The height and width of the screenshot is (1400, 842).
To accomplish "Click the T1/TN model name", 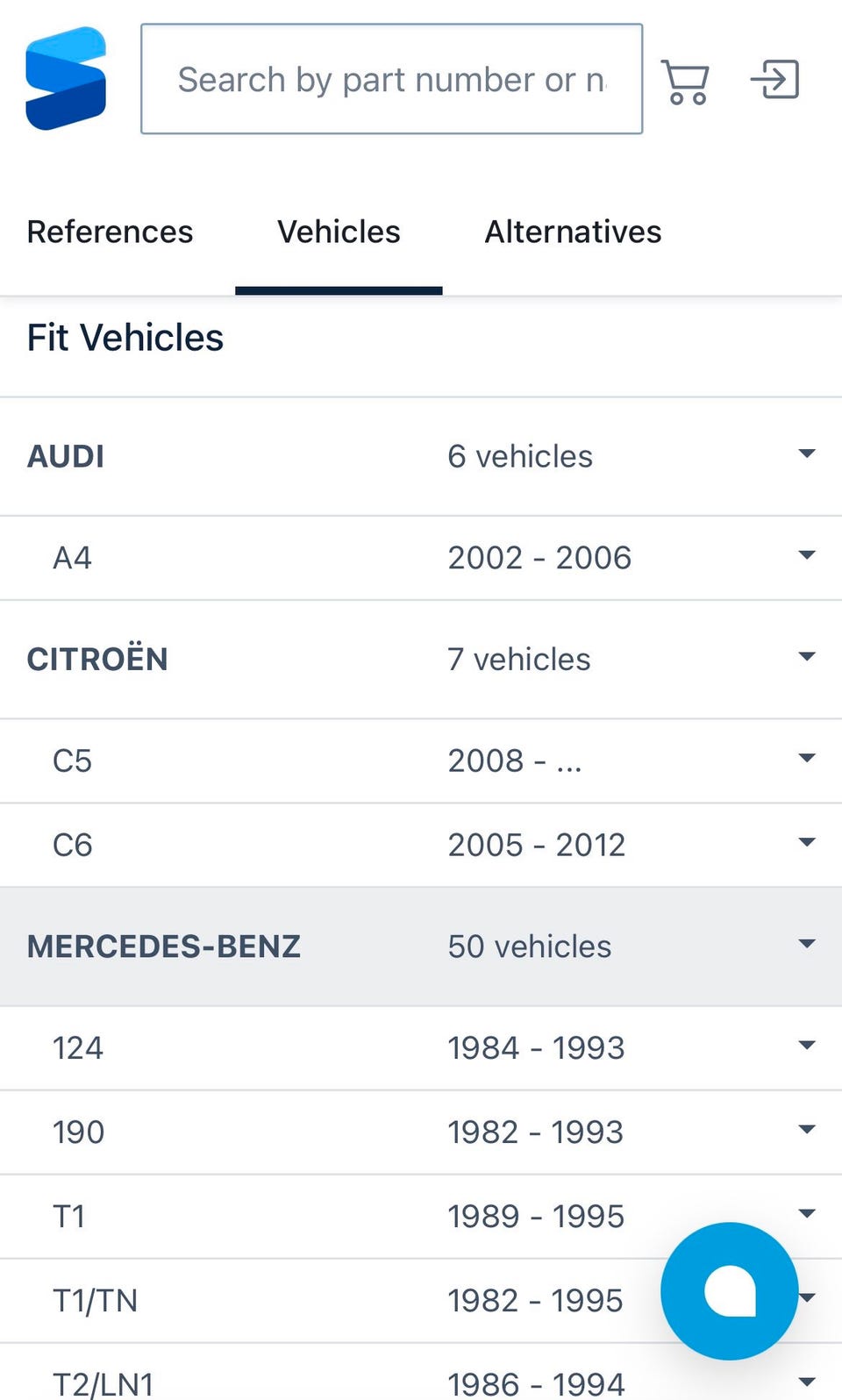I will tap(96, 1301).
